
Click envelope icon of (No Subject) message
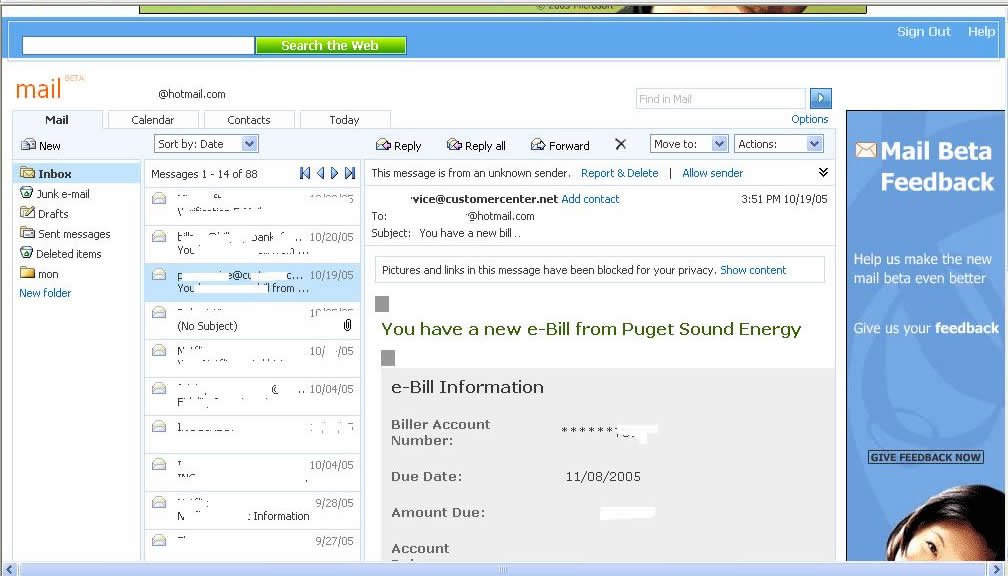coord(159,312)
